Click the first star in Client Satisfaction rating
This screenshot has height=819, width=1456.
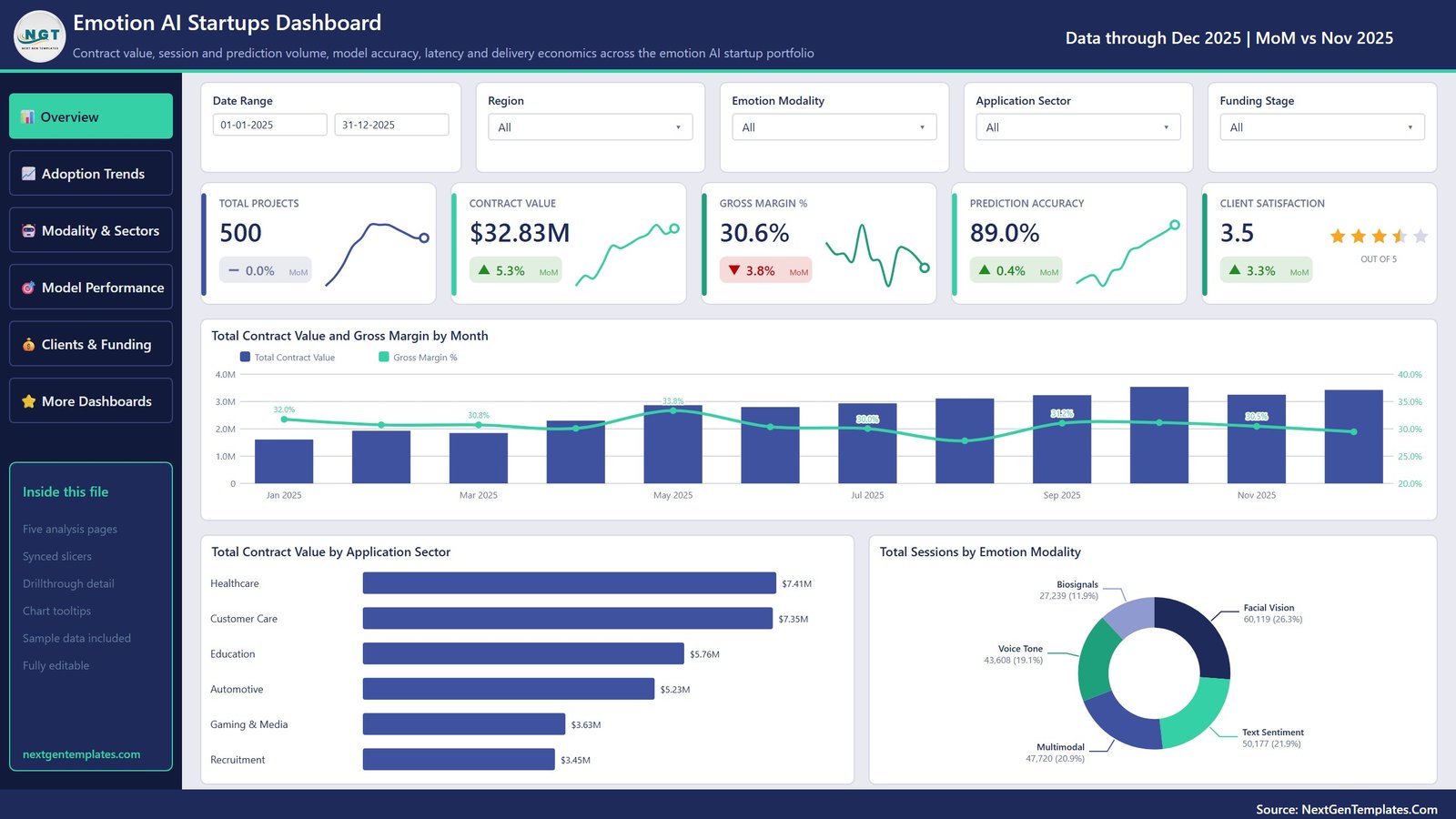click(1338, 237)
